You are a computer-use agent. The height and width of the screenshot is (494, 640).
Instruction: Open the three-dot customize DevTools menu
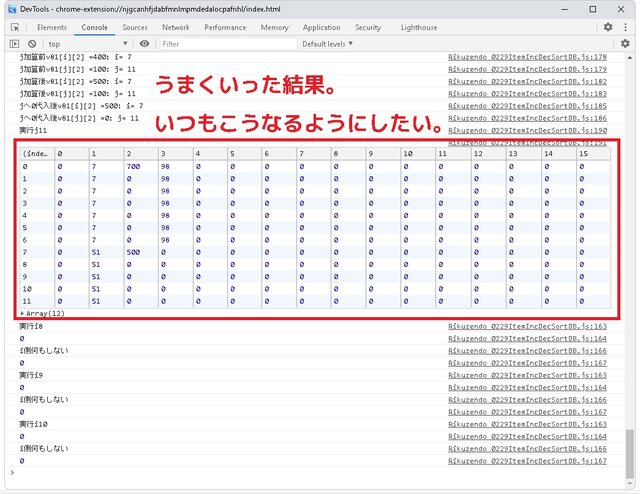click(625, 27)
